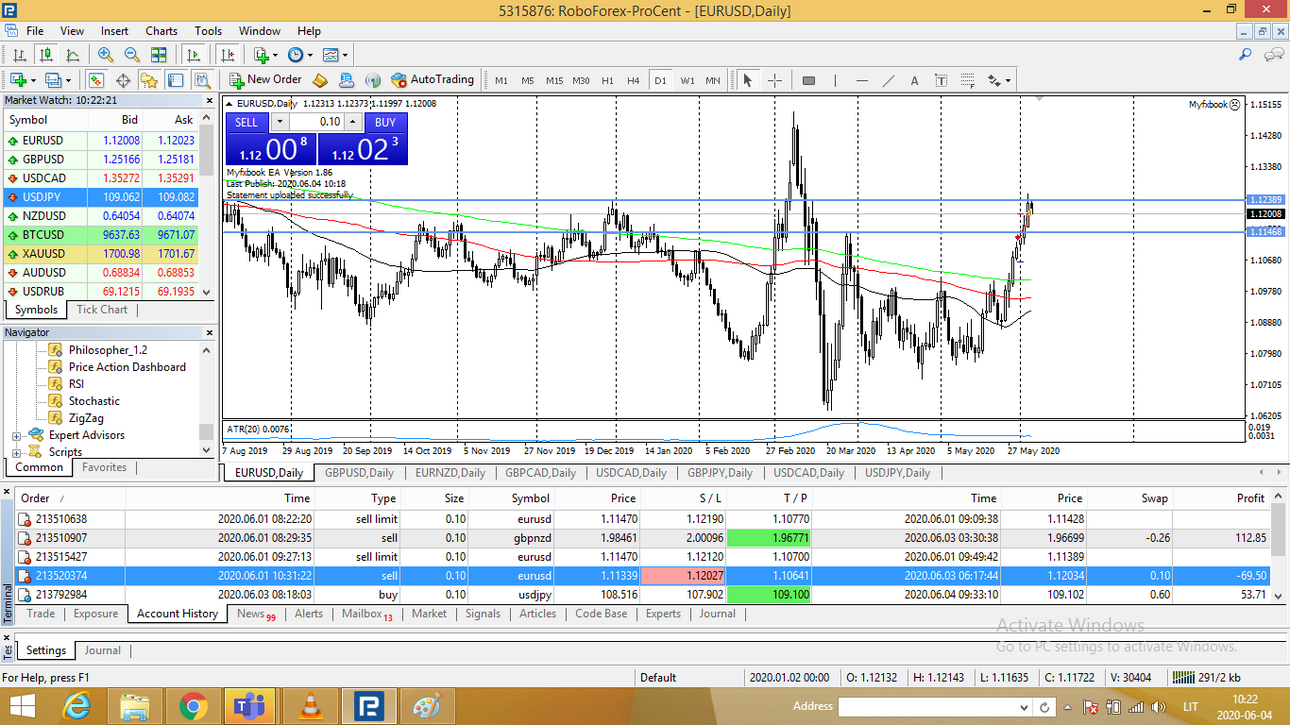Select the arrow Cursor tool
This screenshot has width=1290, height=725.
[x=746, y=80]
